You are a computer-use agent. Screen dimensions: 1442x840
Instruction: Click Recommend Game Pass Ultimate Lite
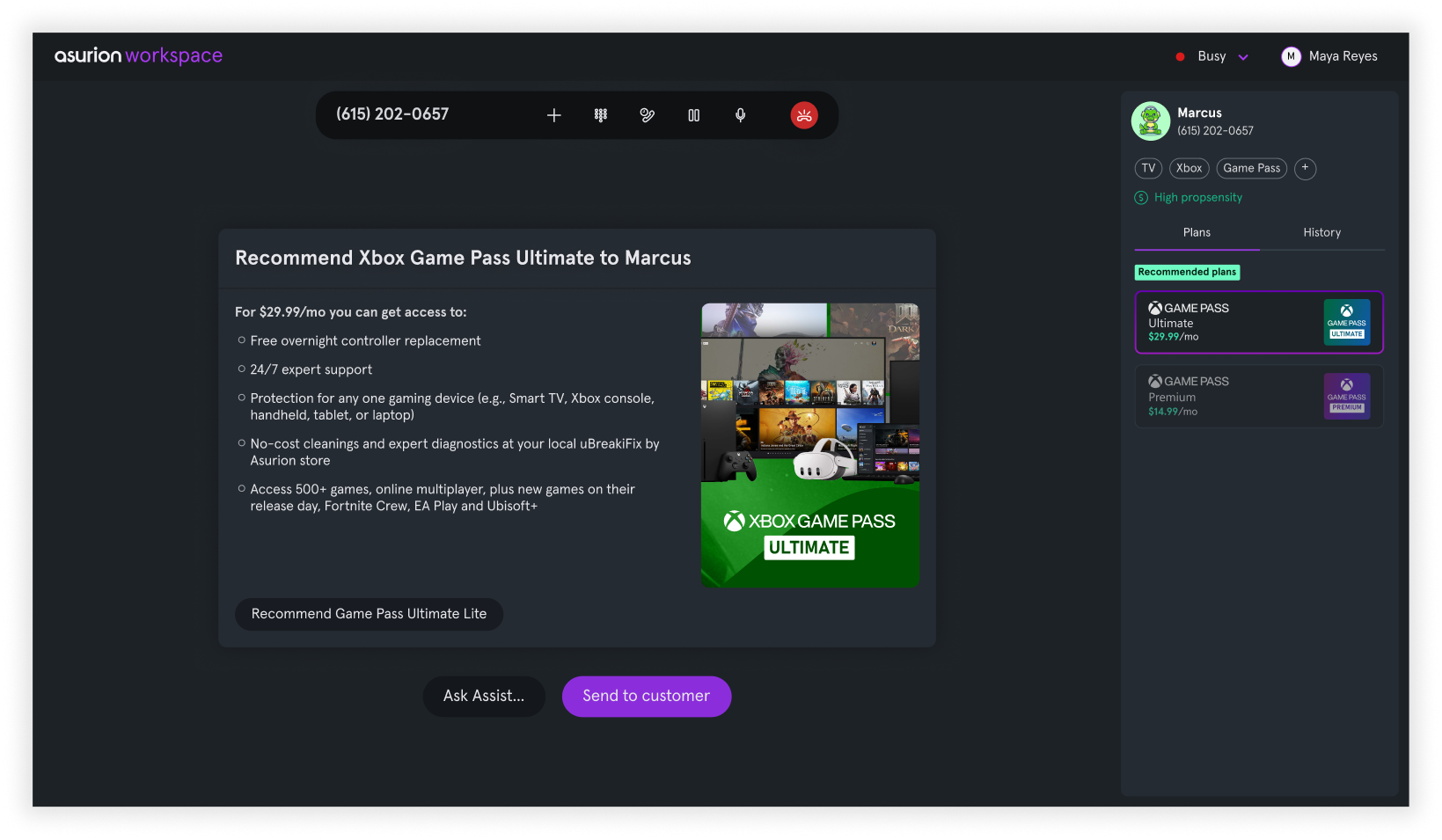[369, 614]
